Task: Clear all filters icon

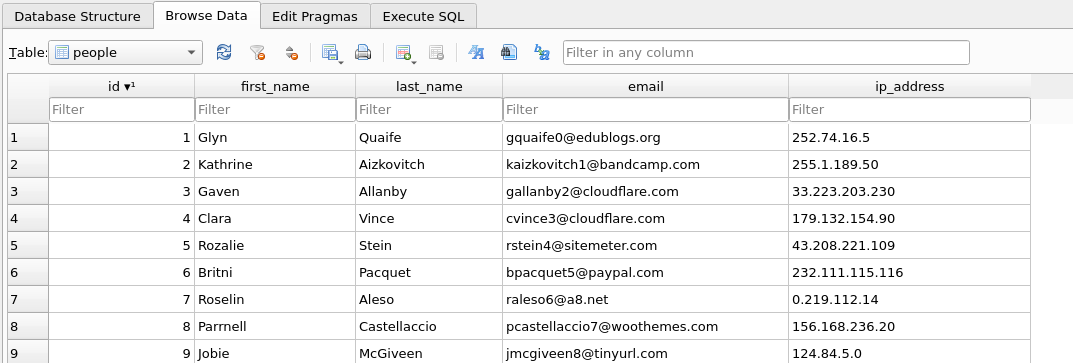Action: pos(257,53)
